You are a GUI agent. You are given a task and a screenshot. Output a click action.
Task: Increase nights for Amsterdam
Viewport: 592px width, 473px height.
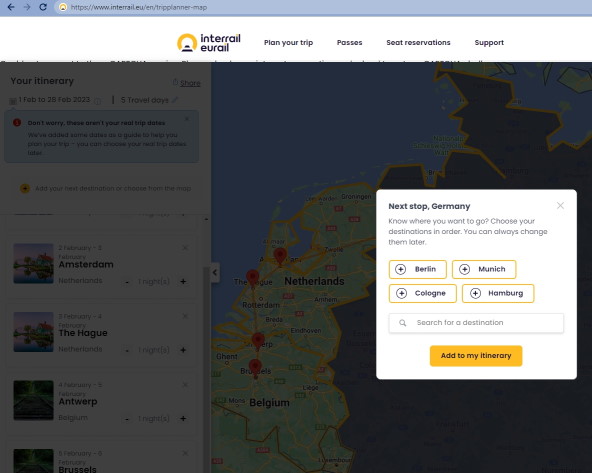[x=183, y=282]
